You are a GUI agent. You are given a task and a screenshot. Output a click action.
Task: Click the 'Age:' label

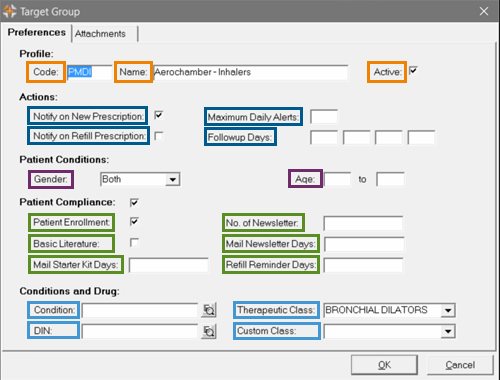click(x=305, y=179)
